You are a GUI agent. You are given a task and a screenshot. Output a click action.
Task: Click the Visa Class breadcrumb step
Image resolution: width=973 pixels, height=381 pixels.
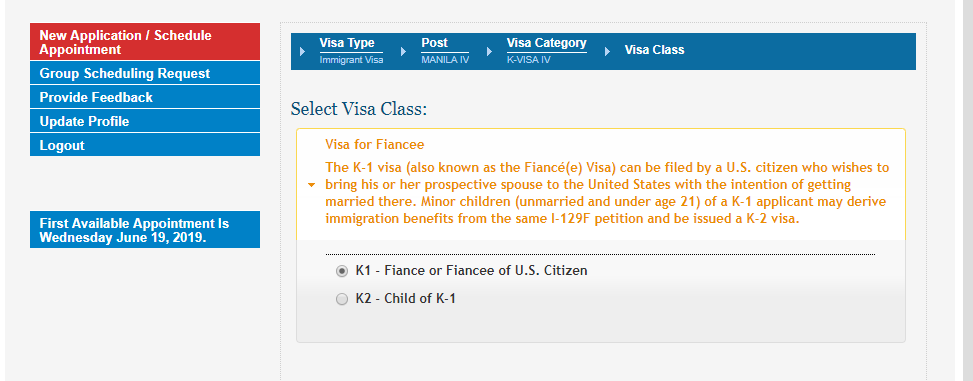(654, 50)
